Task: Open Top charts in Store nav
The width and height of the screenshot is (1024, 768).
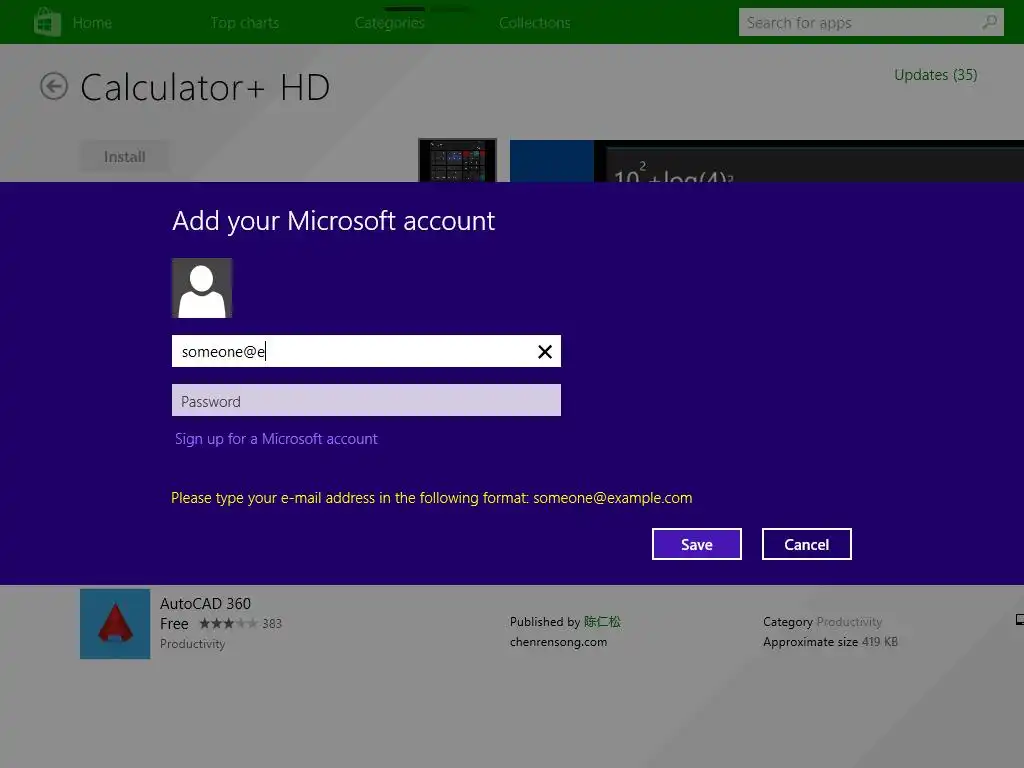Action: (x=245, y=23)
